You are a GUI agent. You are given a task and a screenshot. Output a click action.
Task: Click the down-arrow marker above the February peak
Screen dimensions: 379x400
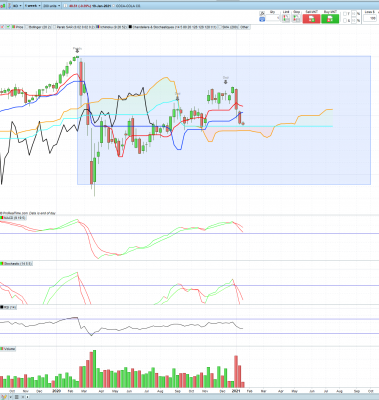point(77,50)
